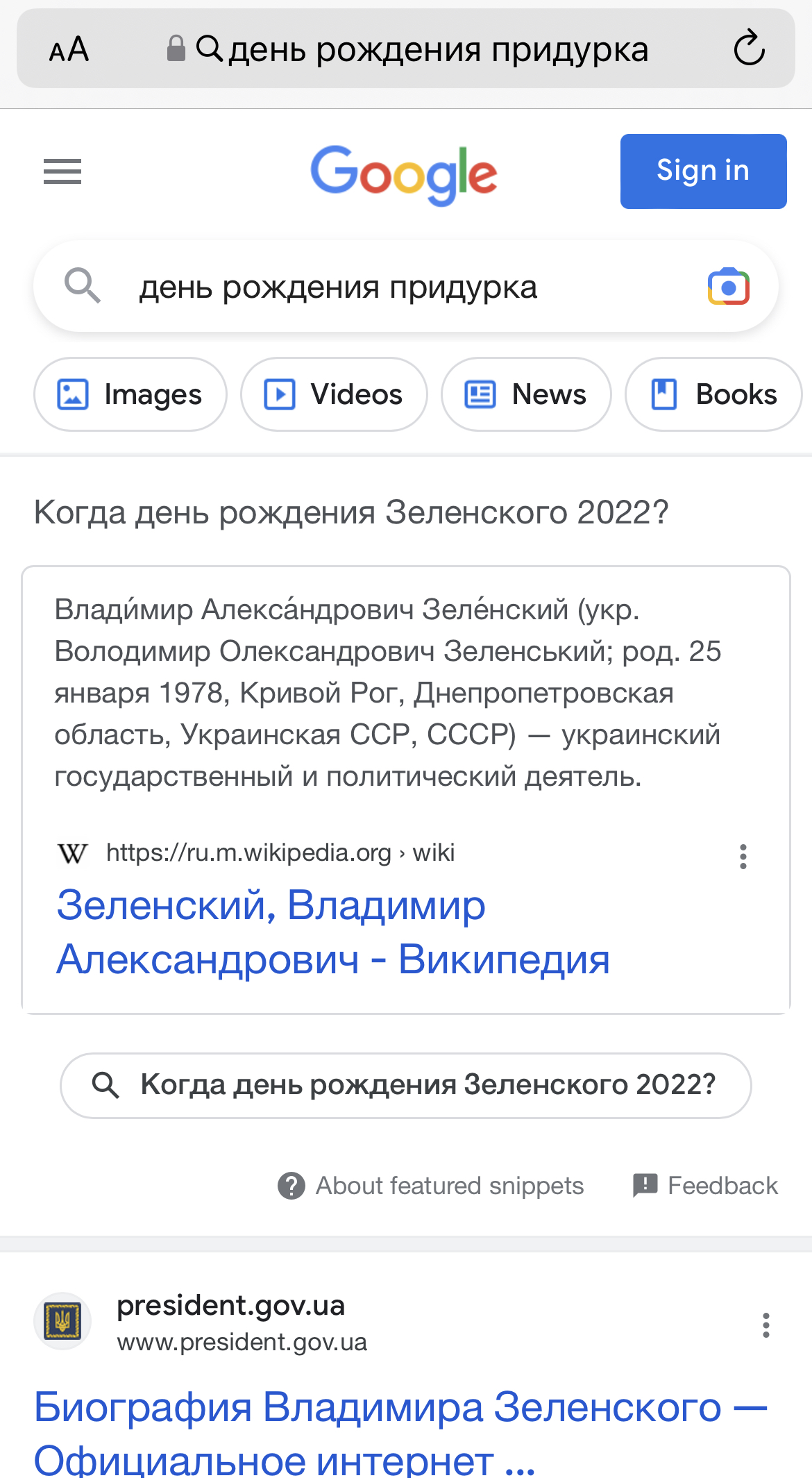This screenshot has height=1478, width=812.
Task: Open options for the Wikipedia result
Action: pos(743,857)
